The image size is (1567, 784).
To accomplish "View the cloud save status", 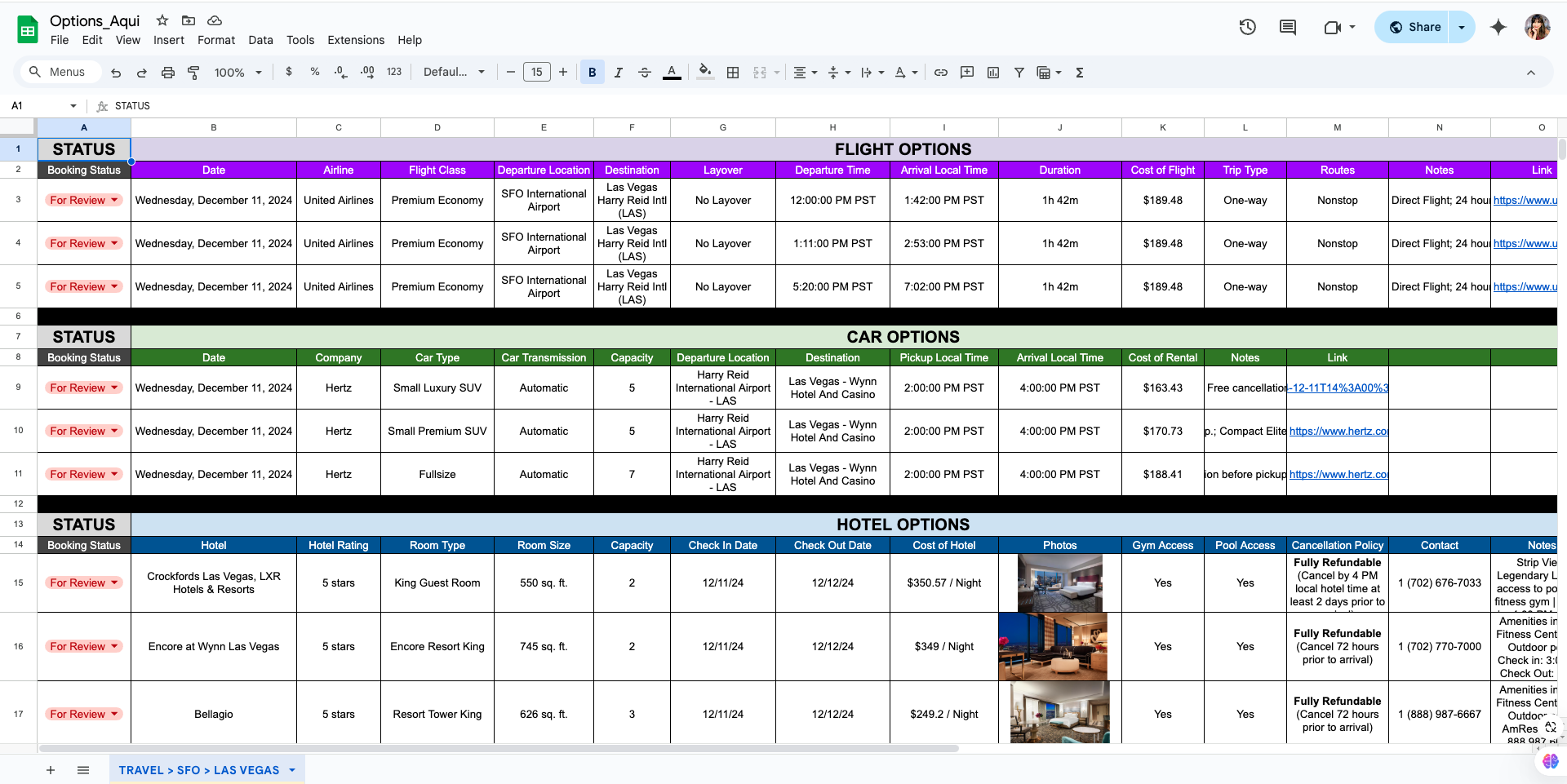I will (215, 20).
